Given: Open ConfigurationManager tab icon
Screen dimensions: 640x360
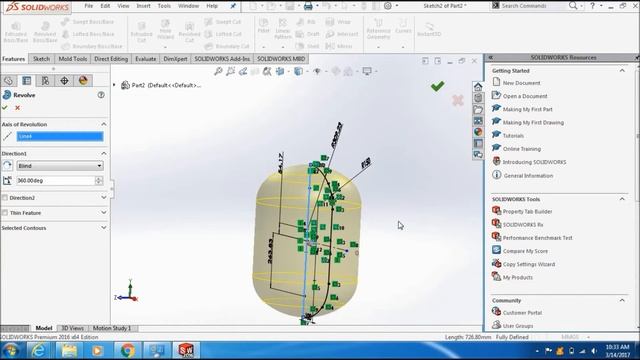Looking at the screenshot, I should [x=45, y=80].
